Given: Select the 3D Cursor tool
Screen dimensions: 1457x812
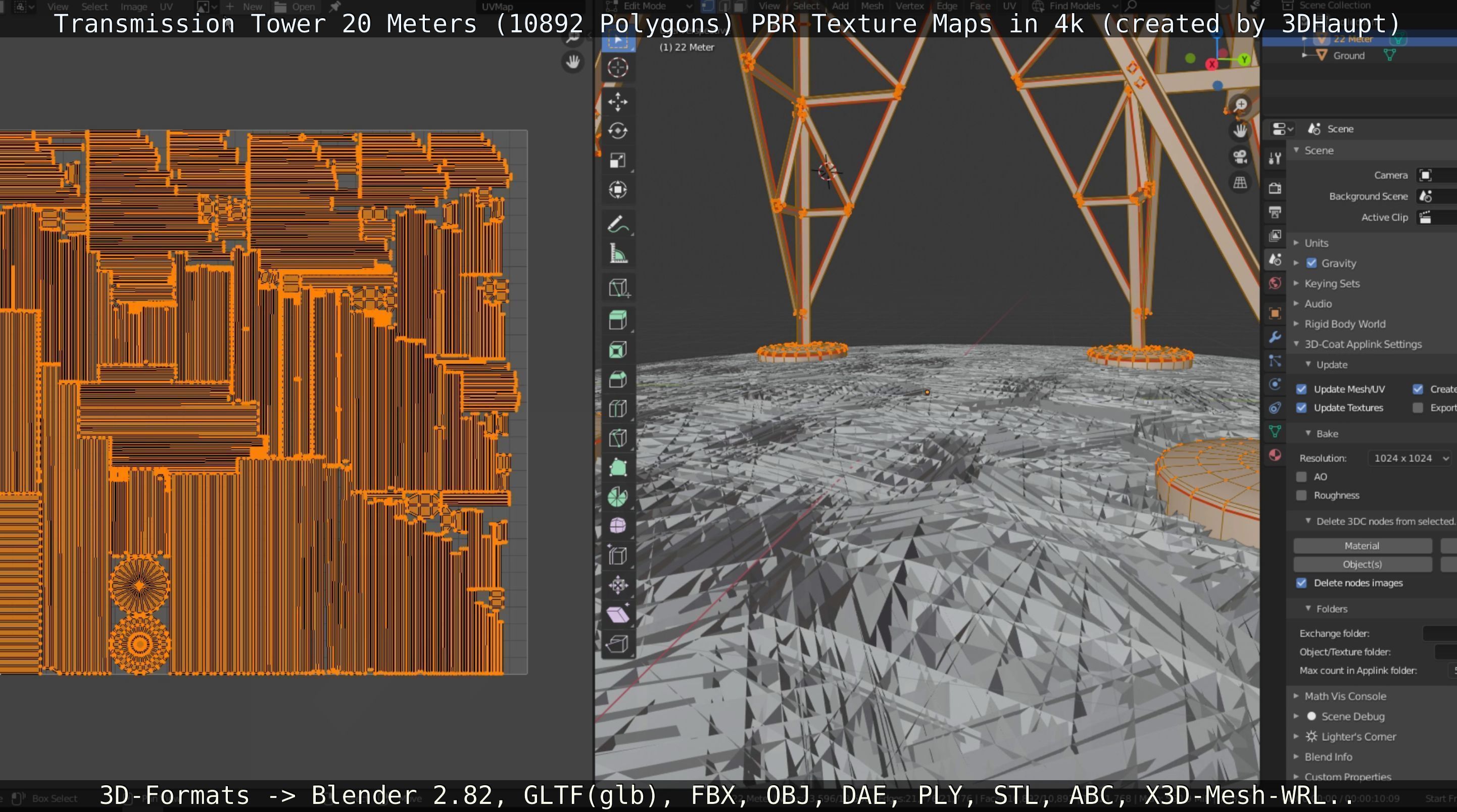Looking at the screenshot, I should pos(618,68).
